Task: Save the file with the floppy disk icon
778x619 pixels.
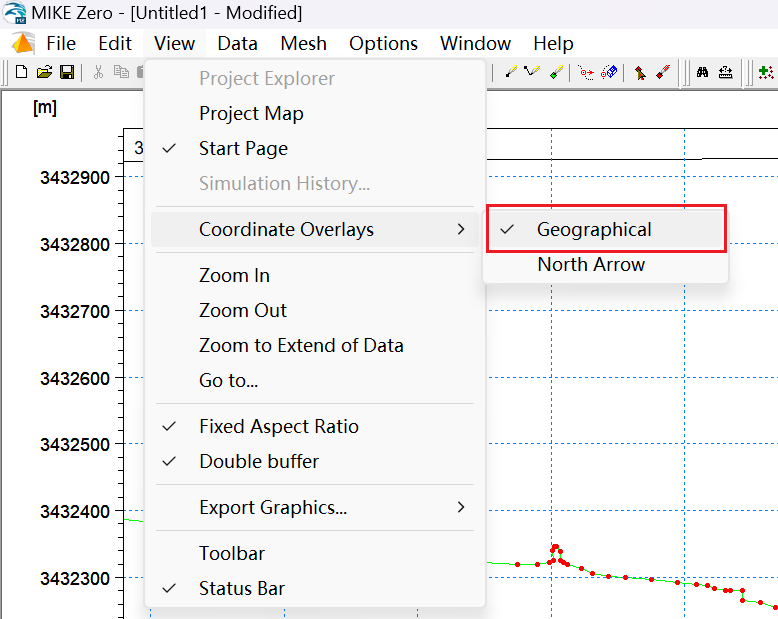Action: point(67,72)
